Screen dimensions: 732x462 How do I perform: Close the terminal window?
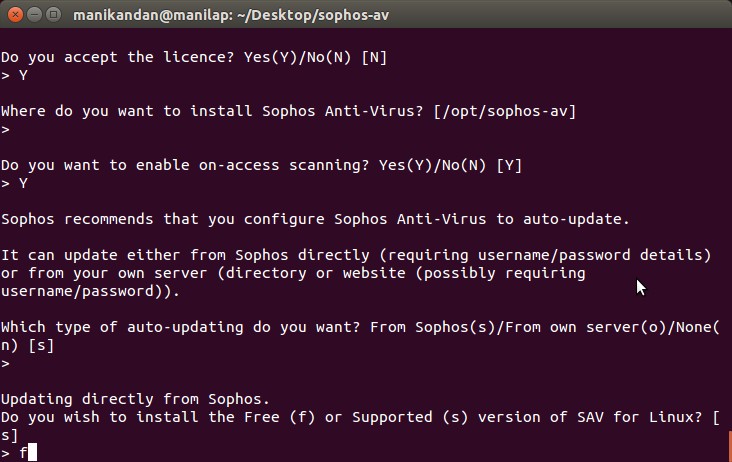15,15
